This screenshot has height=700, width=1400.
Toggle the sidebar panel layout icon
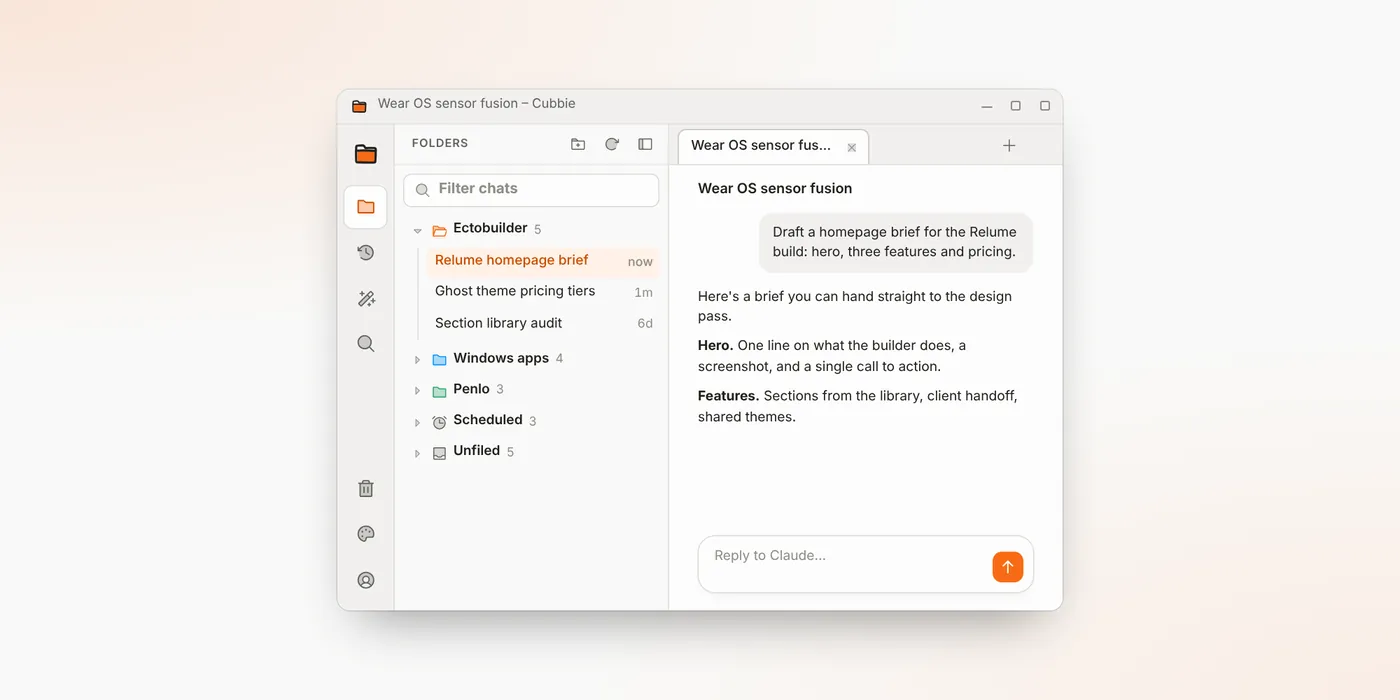(x=645, y=144)
